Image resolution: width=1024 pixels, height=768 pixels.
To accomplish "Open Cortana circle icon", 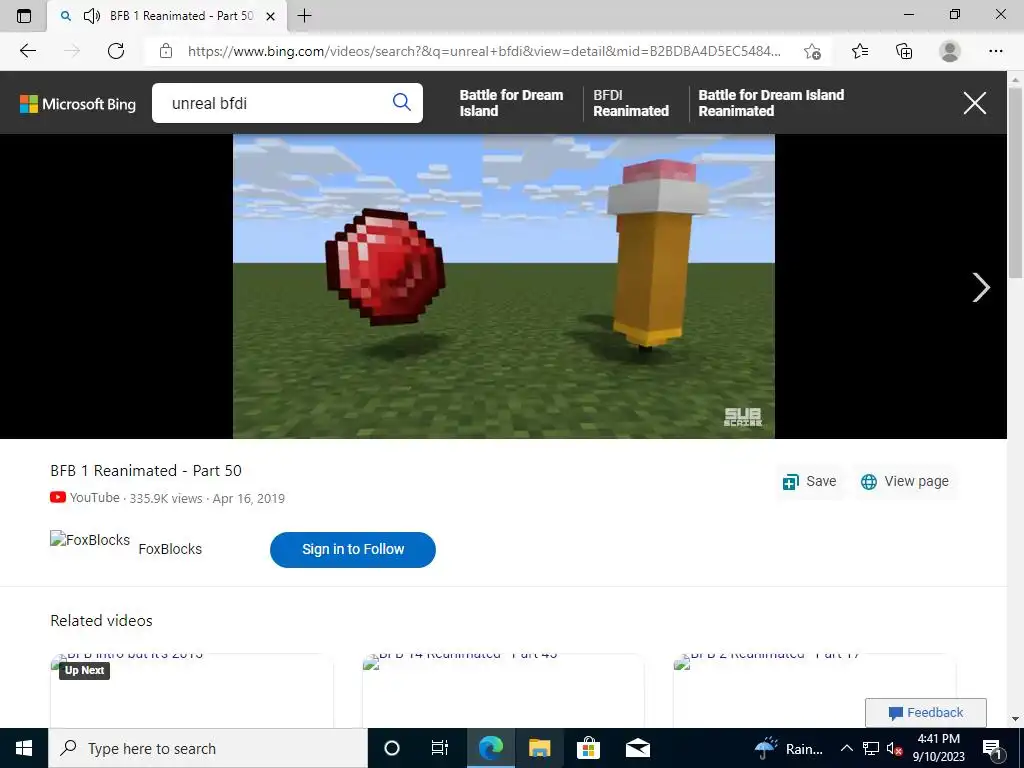I will (392, 748).
